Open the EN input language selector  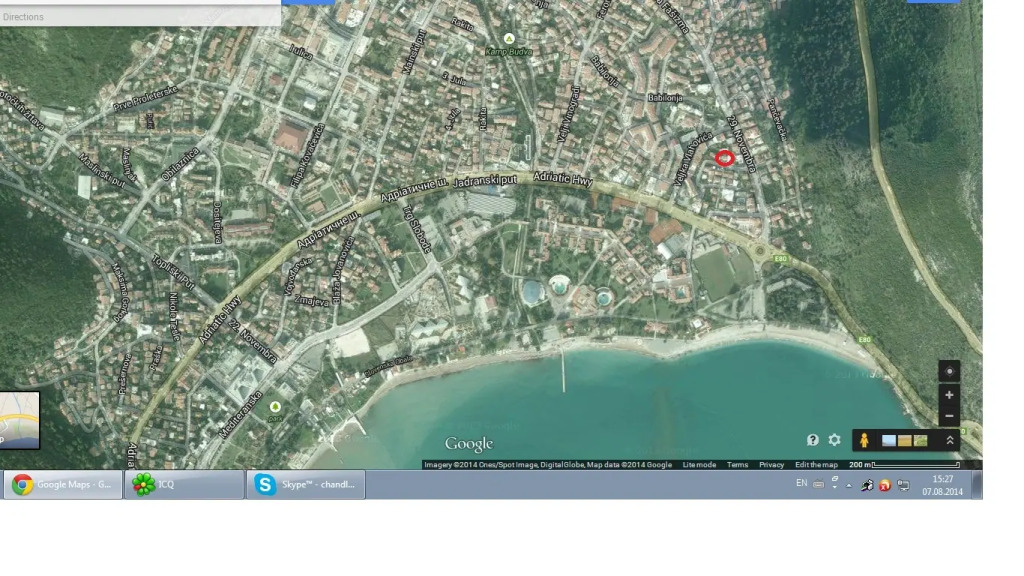pyautogui.click(x=801, y=484)
